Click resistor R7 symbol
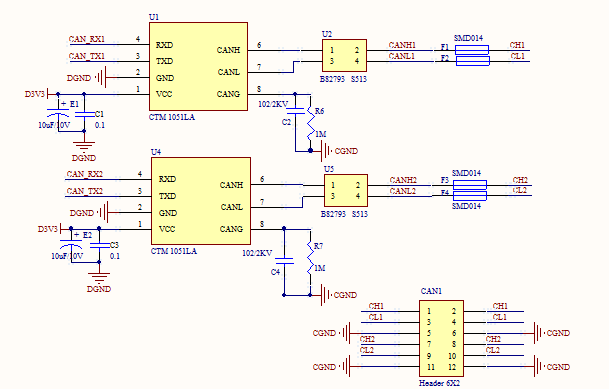The width and height of the screenshot is (609, 389). pyautogui.click(x=310, y=257)
